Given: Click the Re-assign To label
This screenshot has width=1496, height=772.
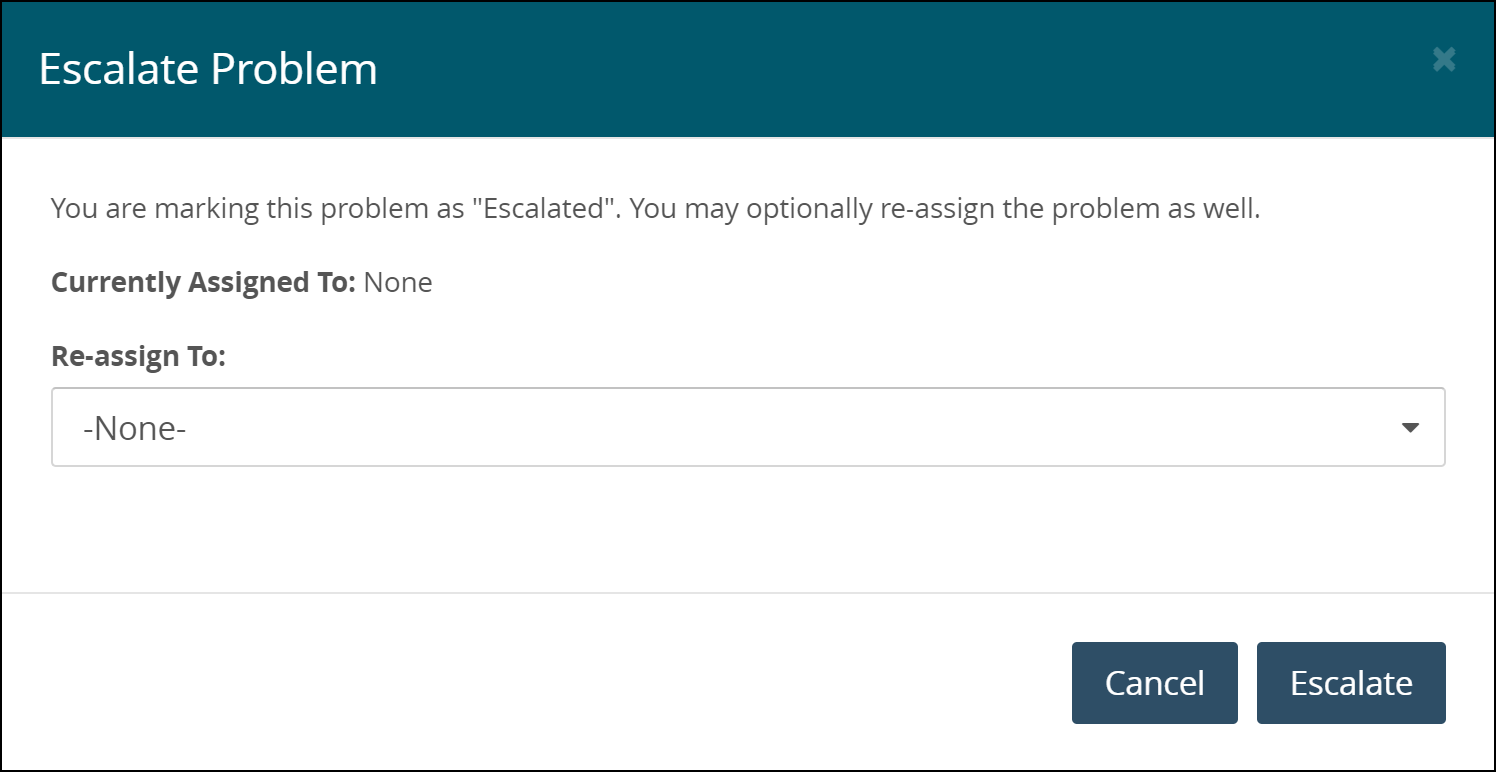Looking at the screenshot, I should [x=138, y=357].
